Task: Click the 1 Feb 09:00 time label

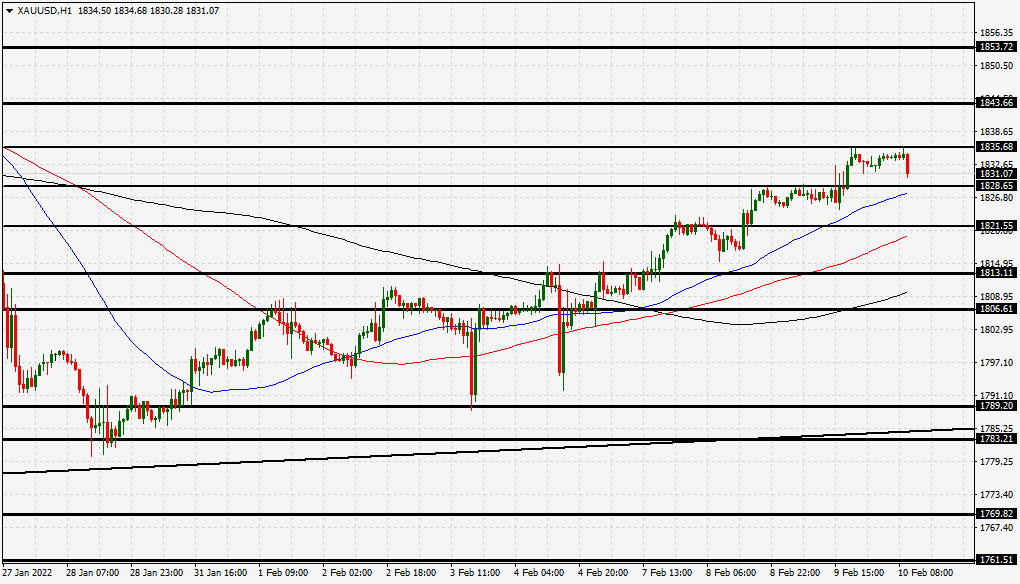Action: [x=283, y=573]
